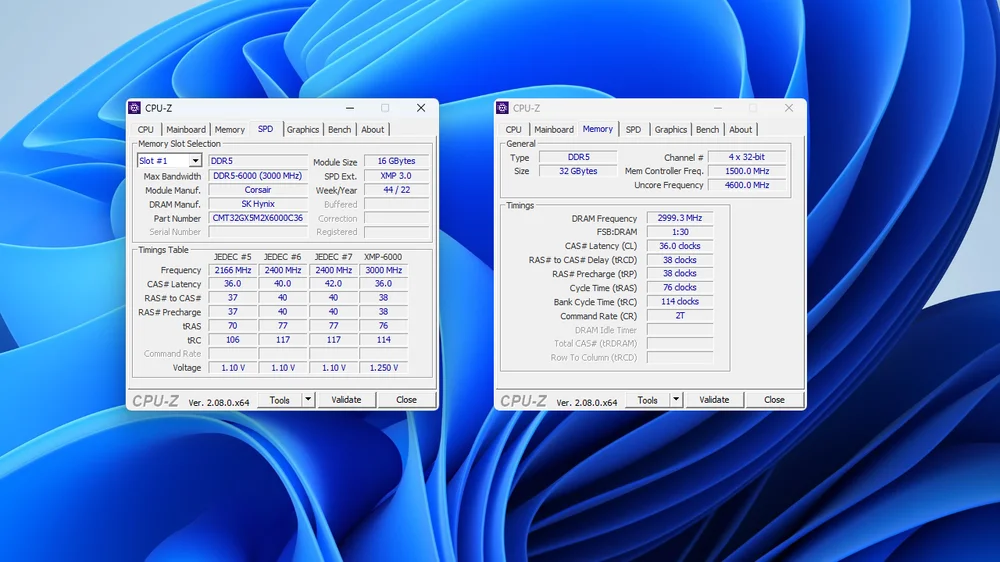Viewport: 1000px width, 562px height.
Task: Close the left CPU-Z window with X
Action: (x=421, y=108)
